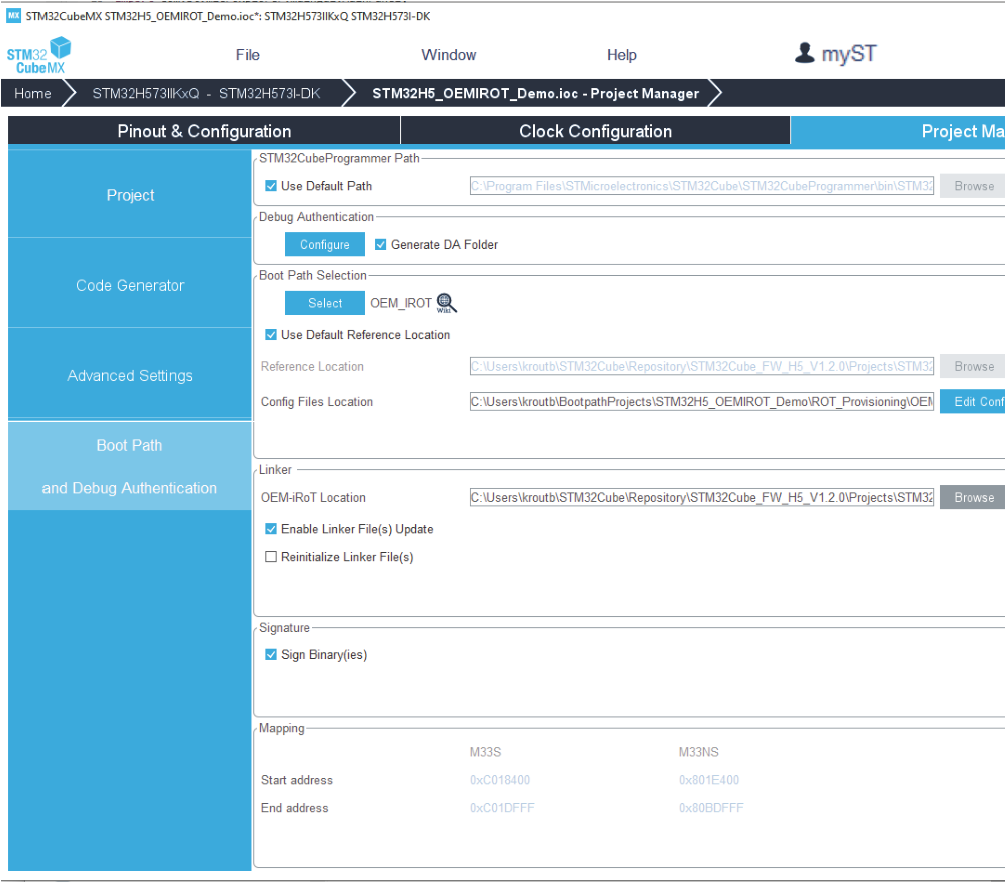Click Browse for STM32CubeProgrammer Path

click(973, 186)
